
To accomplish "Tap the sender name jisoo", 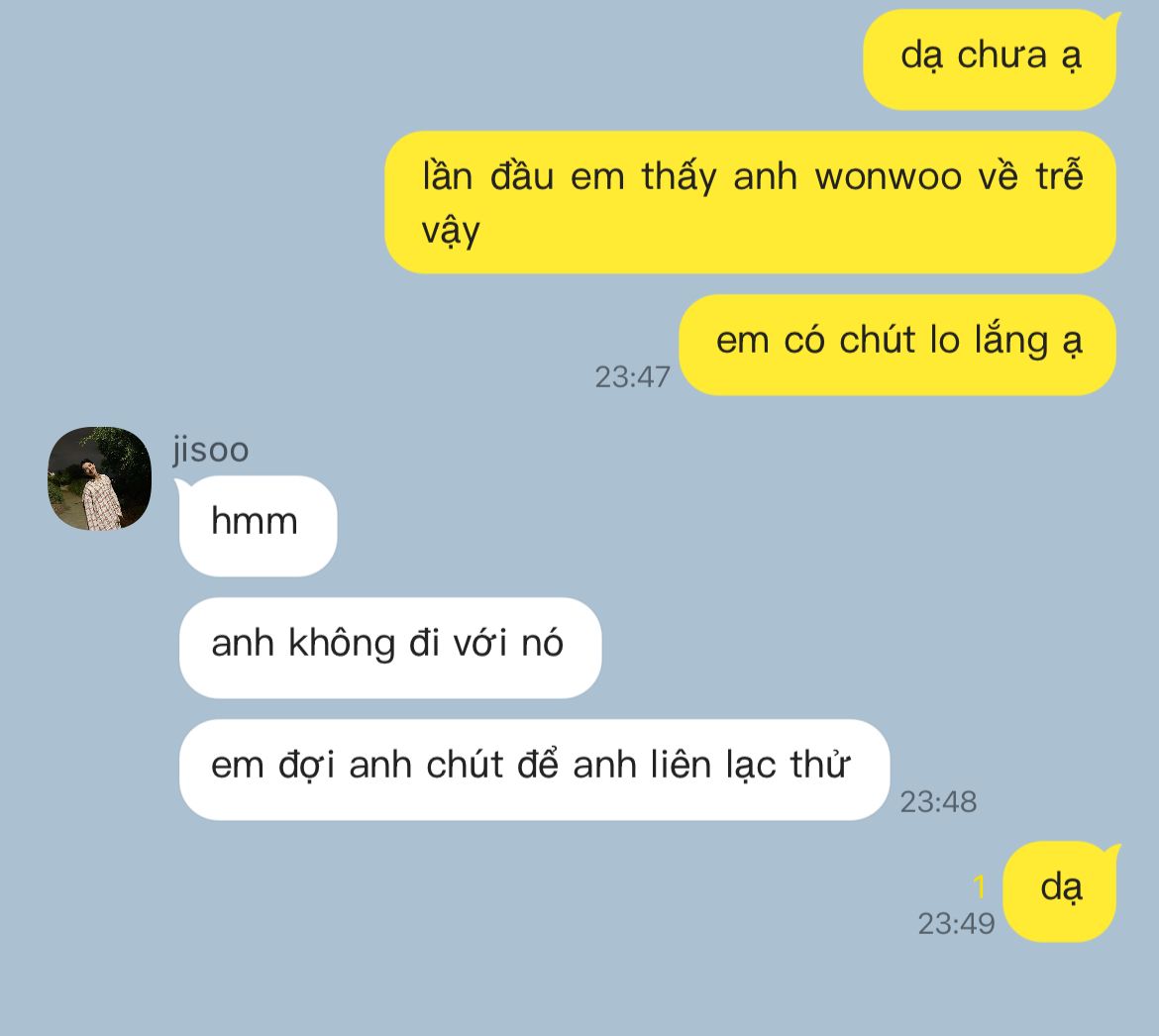I will [x=211, y=450].
